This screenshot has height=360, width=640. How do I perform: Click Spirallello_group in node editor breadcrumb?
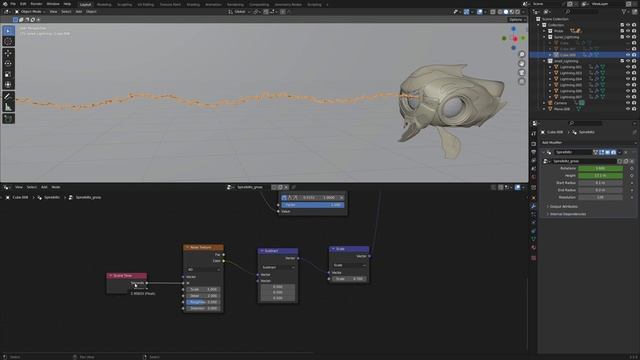coord(89,197)
